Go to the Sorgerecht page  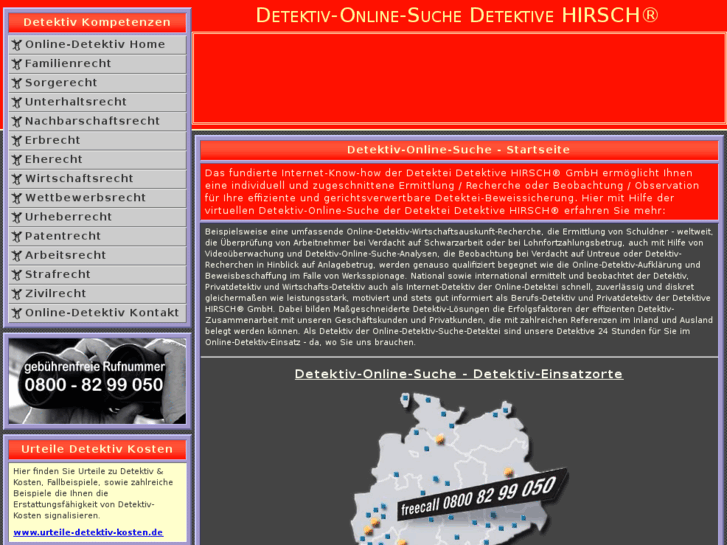coord(97,83)
